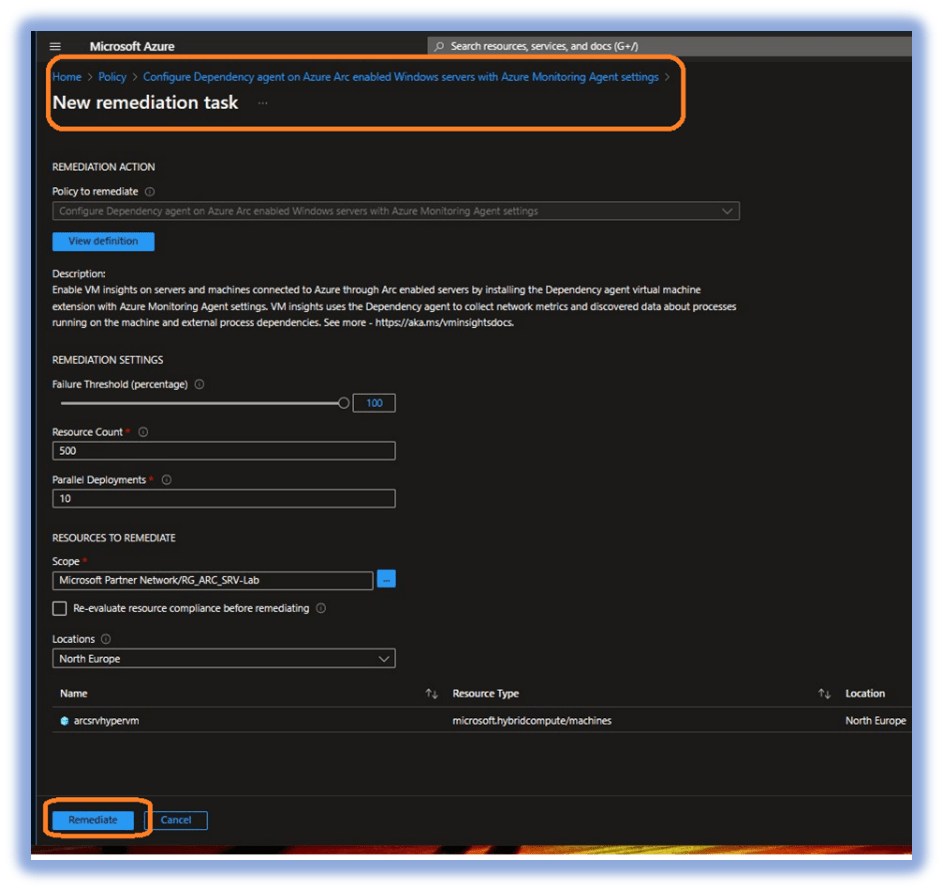Sort the table by Name column
This screenshot has width=943, height=891.
pos(432,693)
